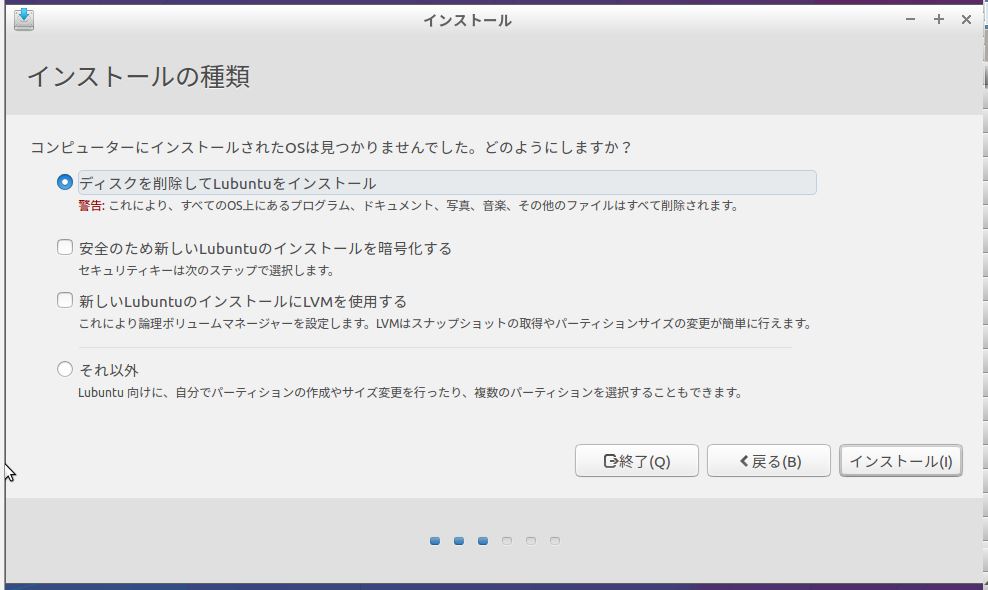Start installation with インストール(I) button
This screenshot has height=590, width=988.
pyautogui.click(x=901, y=461)
